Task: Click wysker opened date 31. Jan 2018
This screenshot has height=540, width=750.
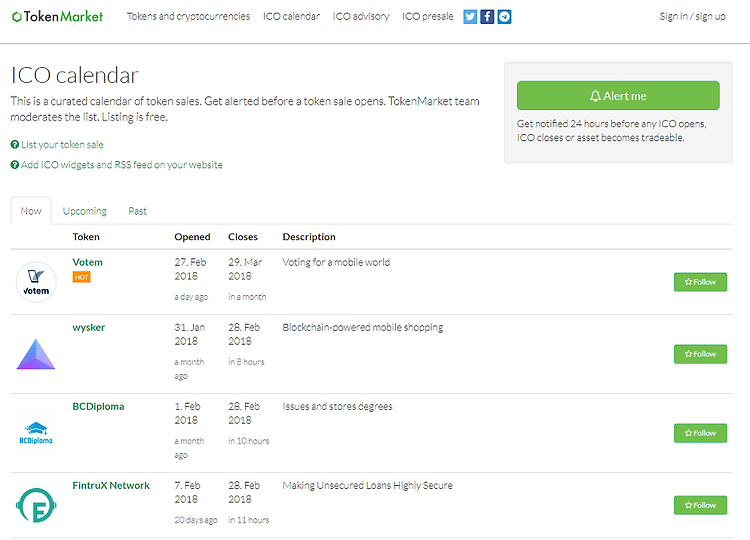Action: point(189,334)
